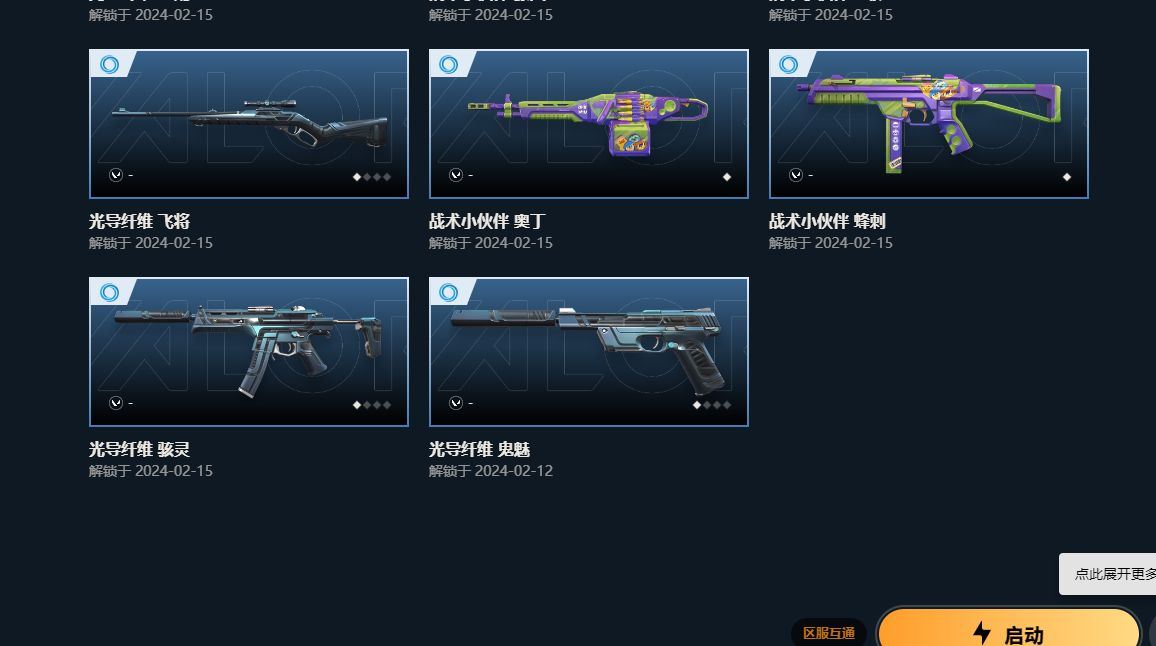
Task: Click the blue ring badge on 骇灵 card
Action: [109, 293]
